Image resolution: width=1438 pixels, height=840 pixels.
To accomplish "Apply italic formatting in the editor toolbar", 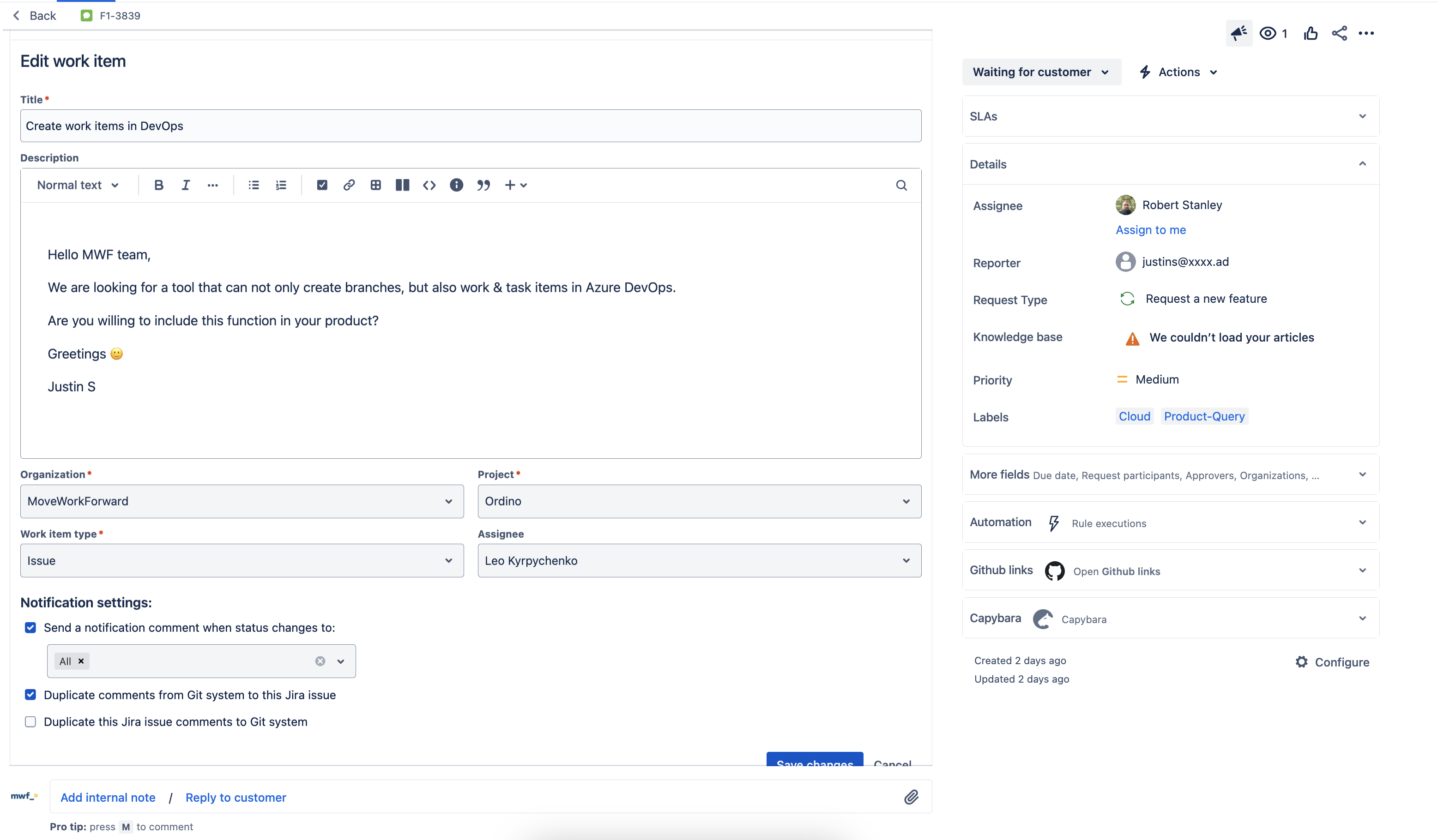I will coord(186,185).
